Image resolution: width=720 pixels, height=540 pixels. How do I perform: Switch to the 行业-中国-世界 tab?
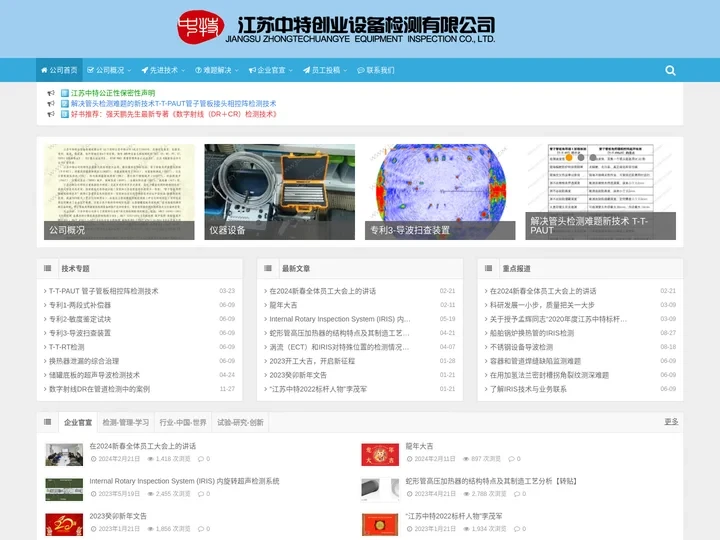tap(183, 422)
